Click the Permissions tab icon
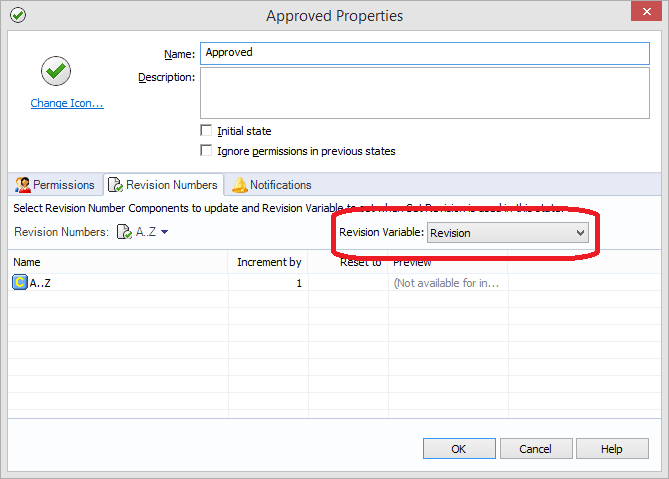 pos(22,185)
